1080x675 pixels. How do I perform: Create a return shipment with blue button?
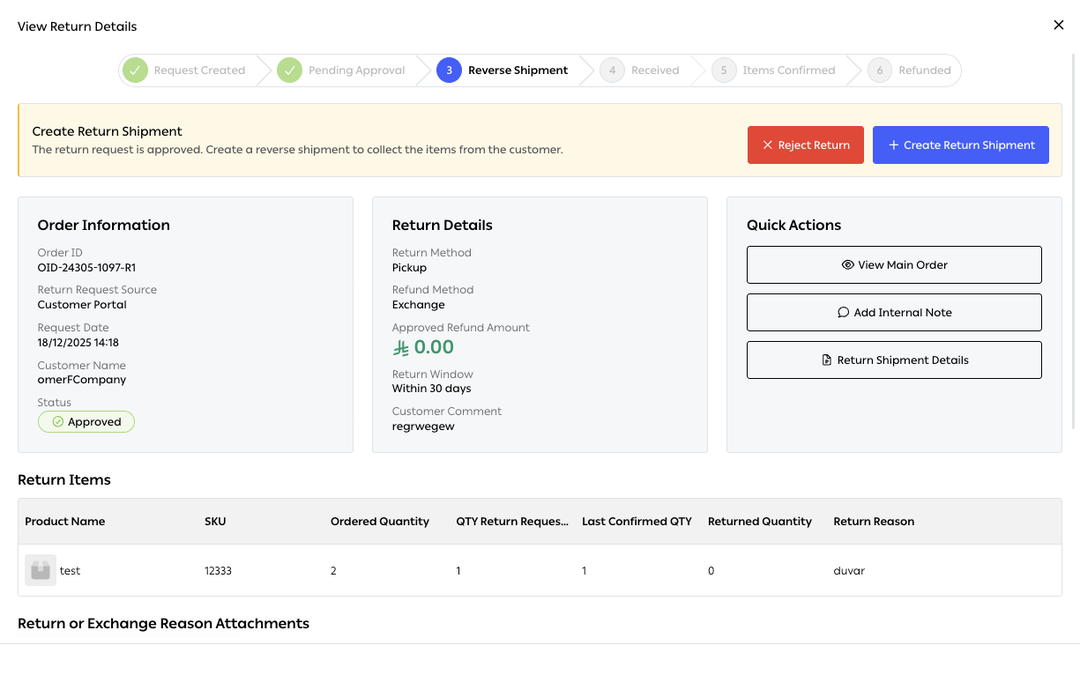(x=960, y=145)
